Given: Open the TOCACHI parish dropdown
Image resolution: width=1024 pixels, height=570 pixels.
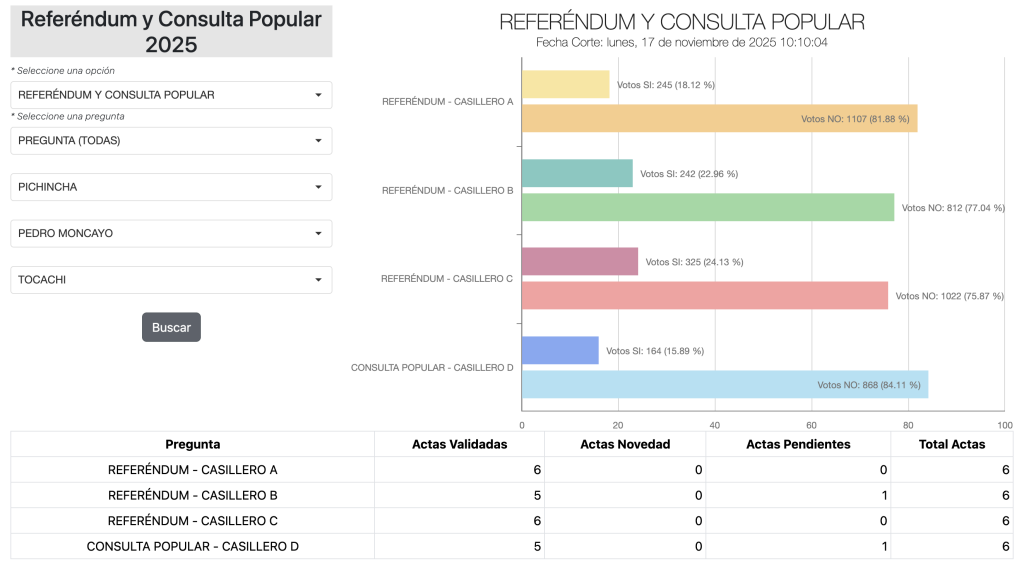Looking at the screenshot, I should point(170,280).
